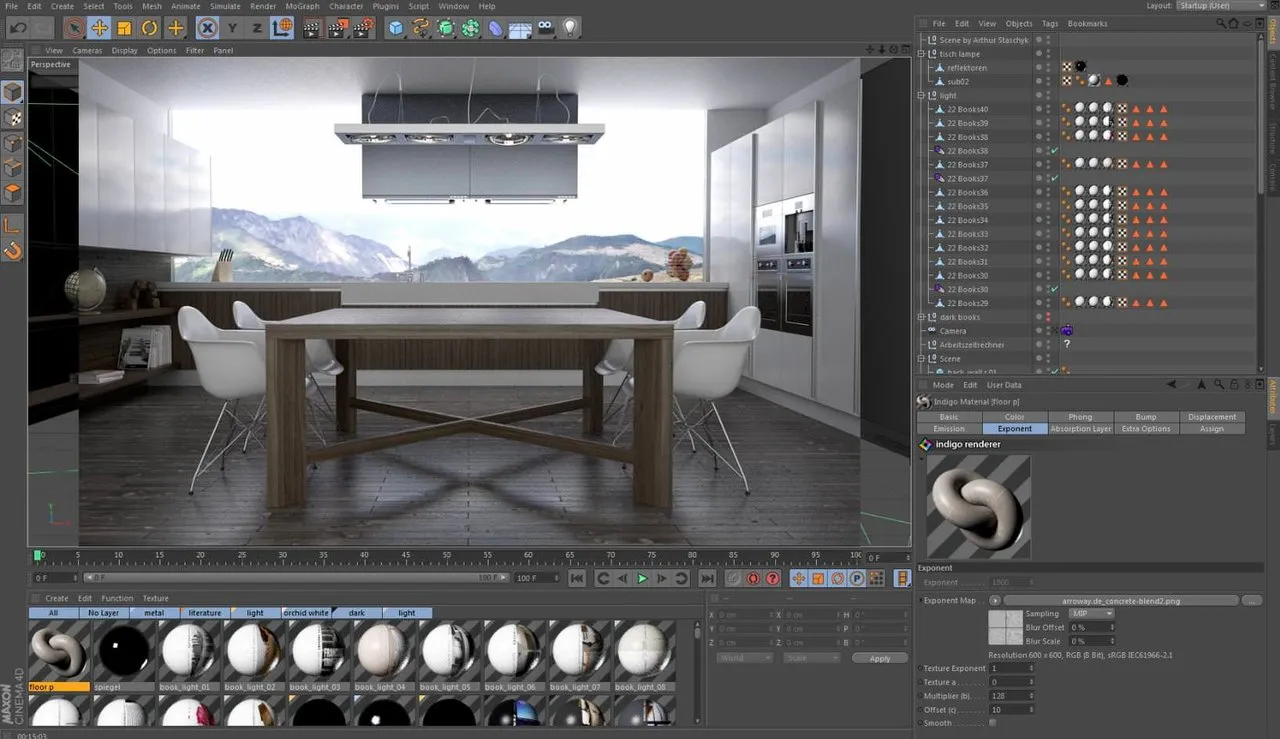This screenshot has height=739, width=1280.
Task: Click the timeline ruler at frame 50
Action: coord(446,555)
